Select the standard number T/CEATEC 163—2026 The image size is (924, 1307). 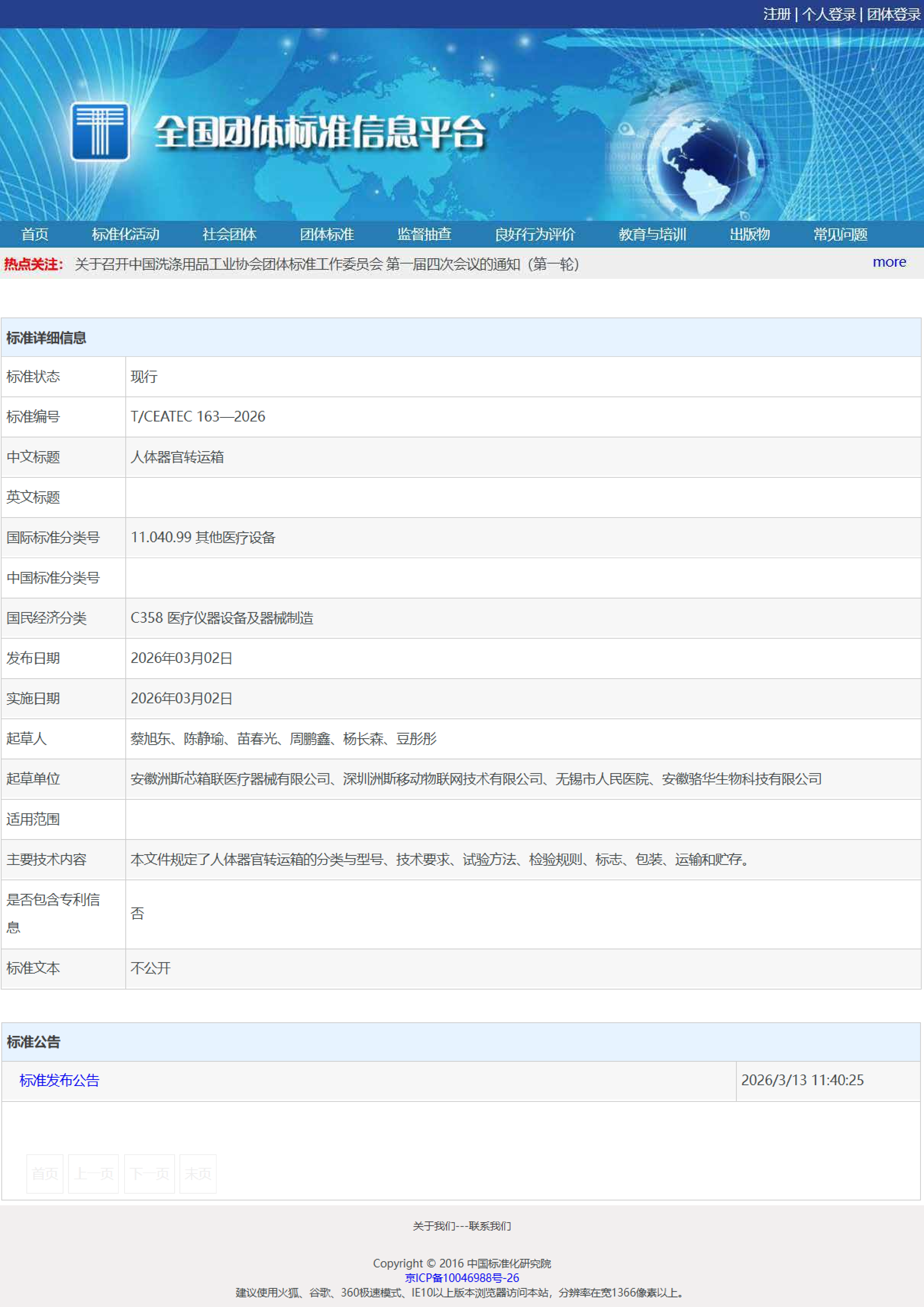(x=198, y=417)
